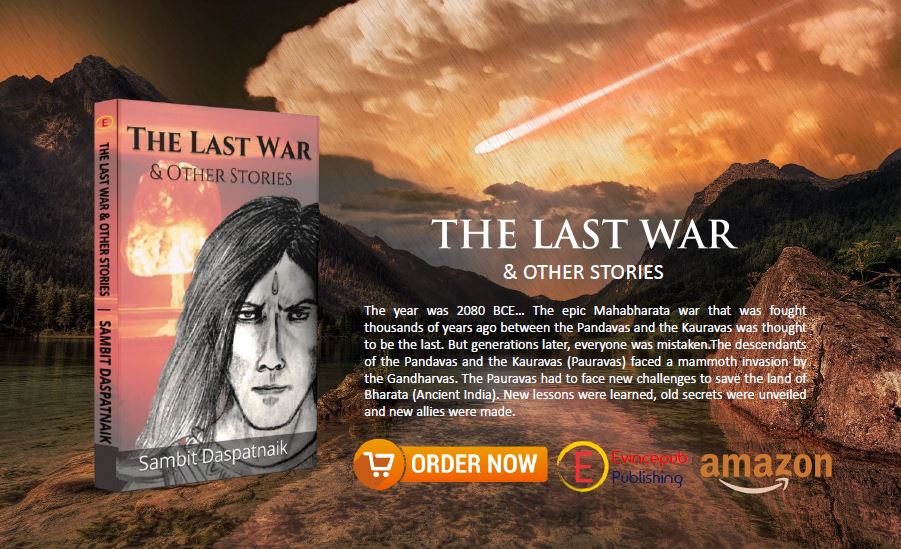Click the Evincepub Publishing text
This screenshot has width=901, height=549.
point(649,467)
